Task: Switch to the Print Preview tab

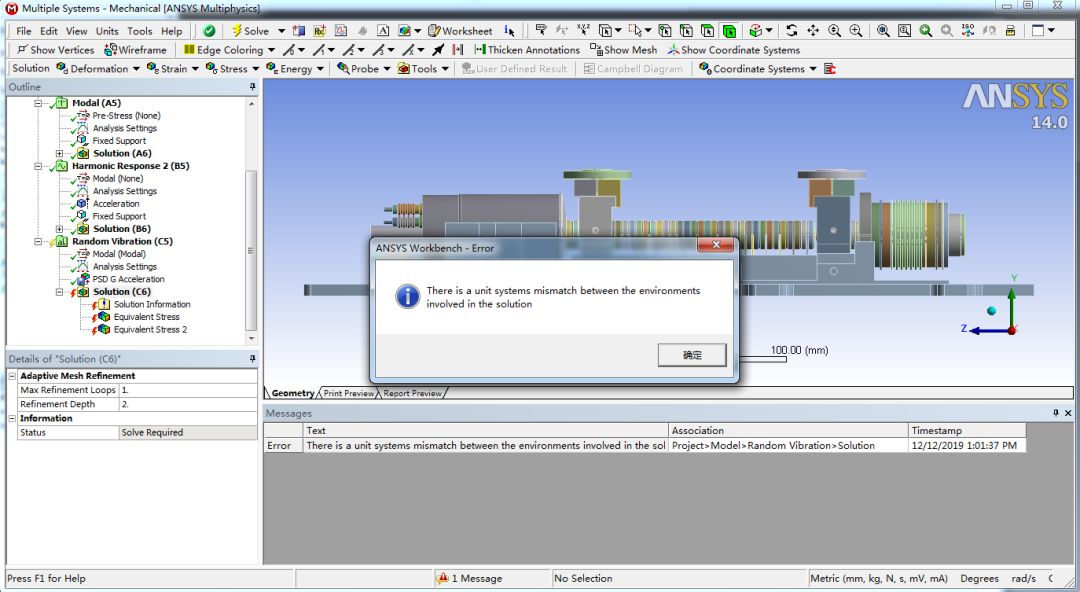Action: click(x=349, y=394)
